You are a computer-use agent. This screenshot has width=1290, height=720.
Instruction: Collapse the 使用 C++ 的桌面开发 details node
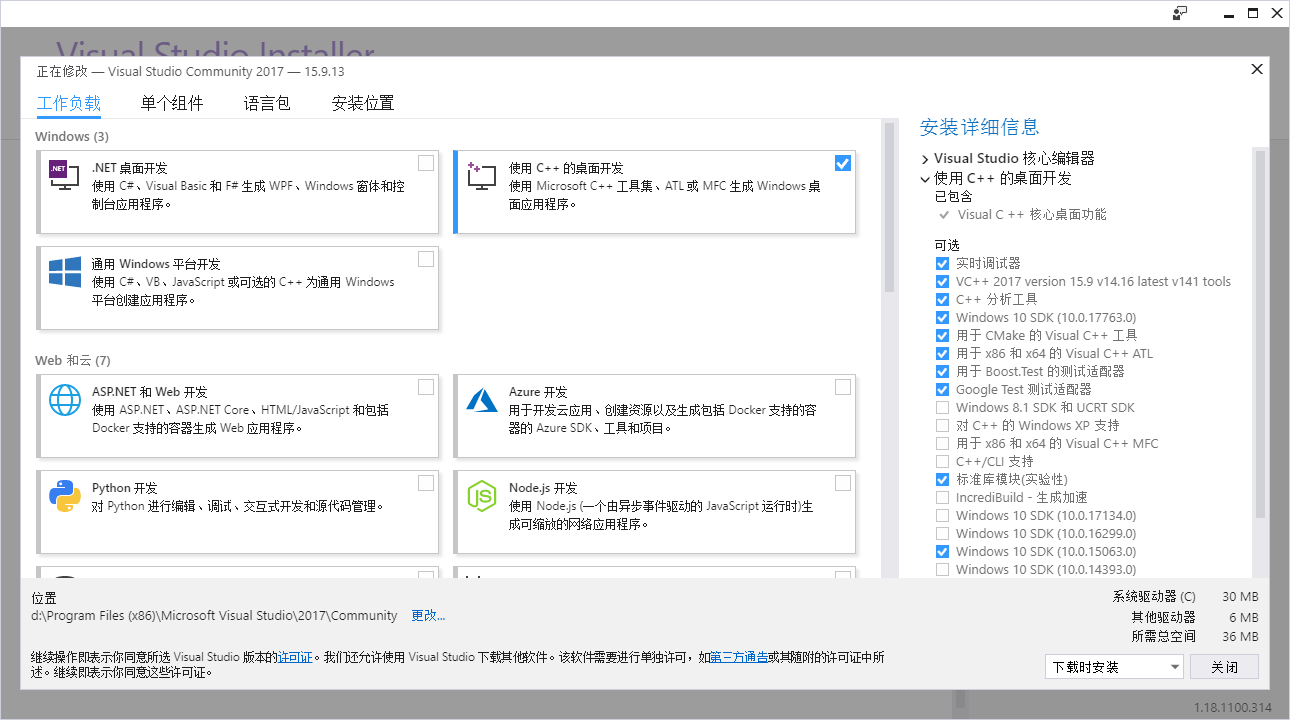(925, 179)
